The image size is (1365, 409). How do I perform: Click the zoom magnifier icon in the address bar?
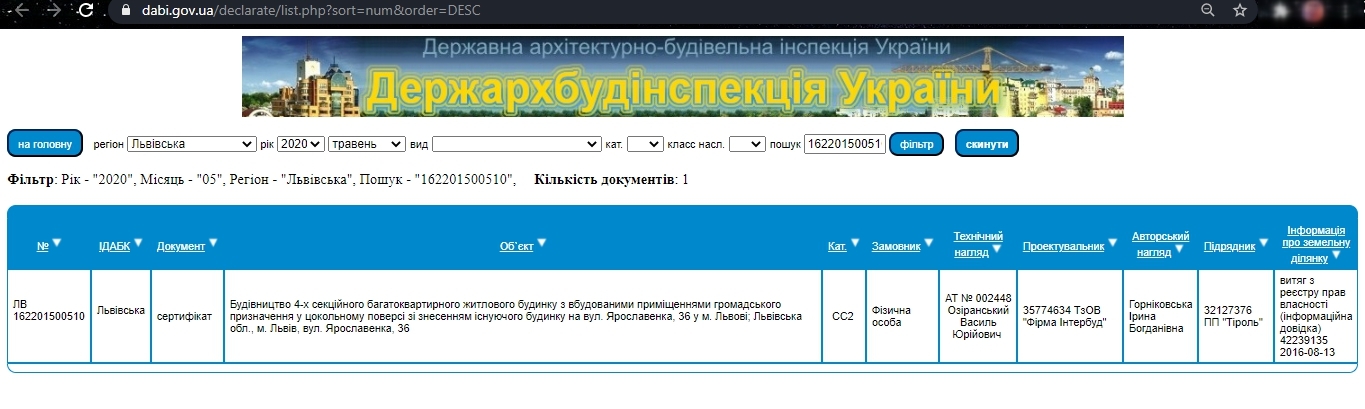click(1207, 10)
